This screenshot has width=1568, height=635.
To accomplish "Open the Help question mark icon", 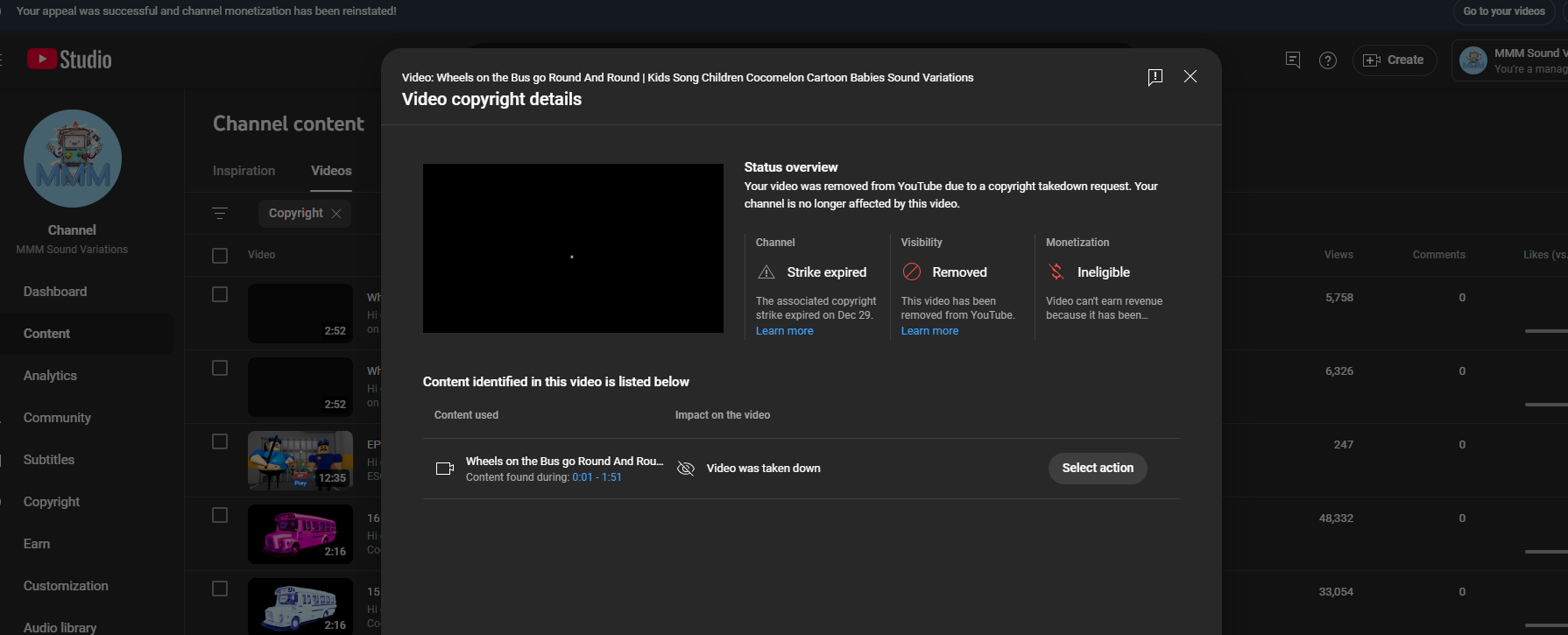I will point(1328,60).
